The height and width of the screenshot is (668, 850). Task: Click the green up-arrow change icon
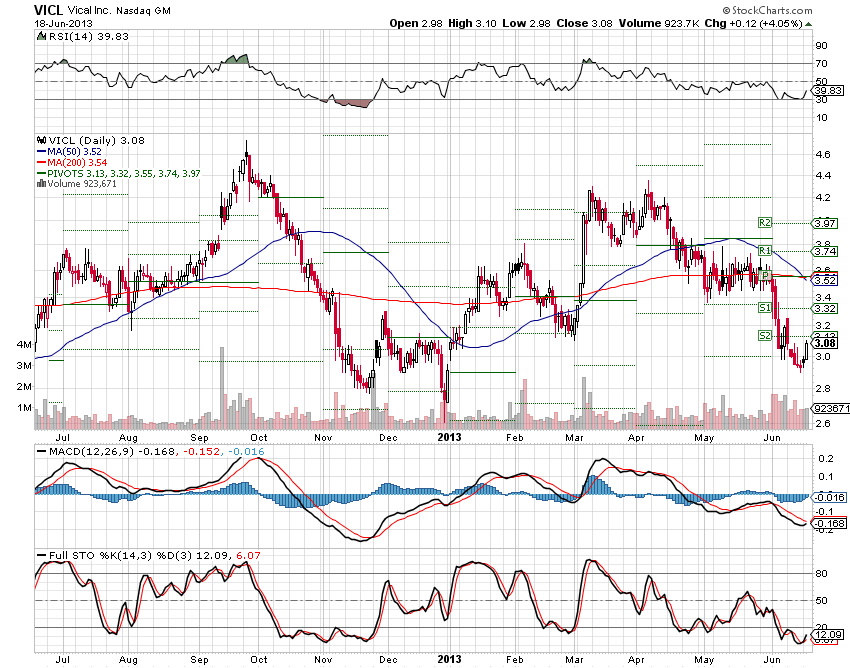(x=809, y=24)
